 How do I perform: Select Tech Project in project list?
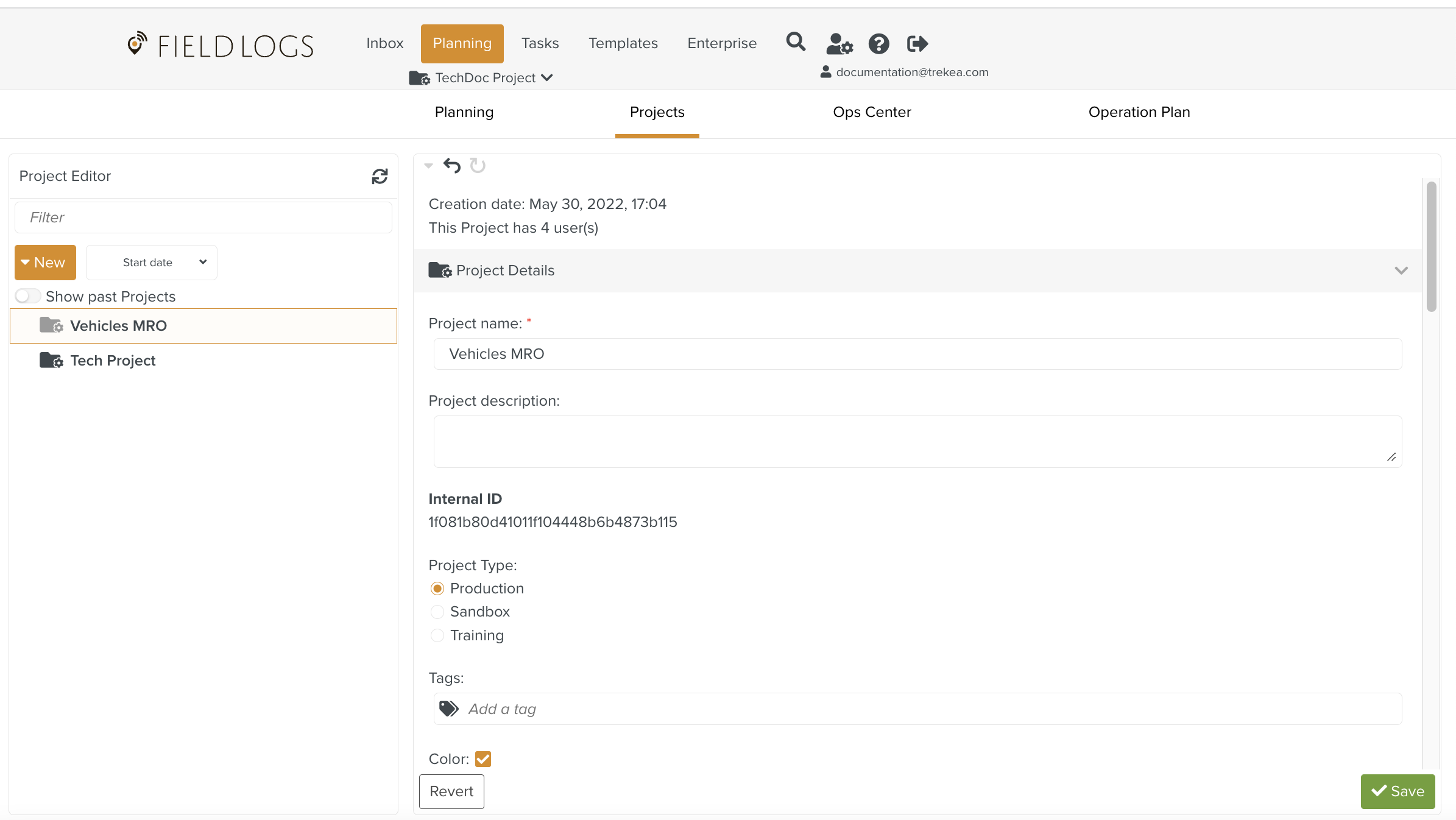(113, 361)
